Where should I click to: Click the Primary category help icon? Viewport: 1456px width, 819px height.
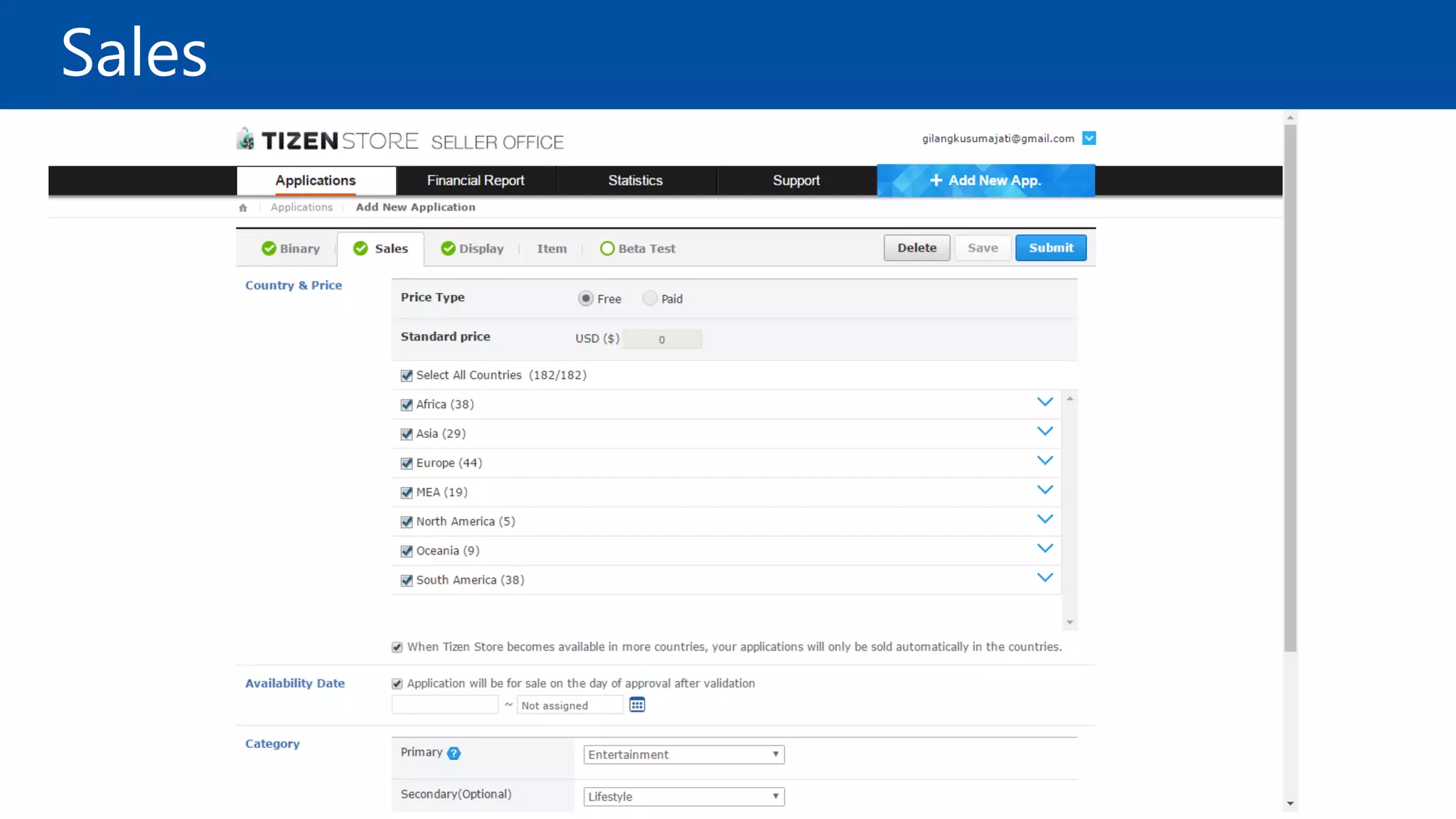[454, 754]
